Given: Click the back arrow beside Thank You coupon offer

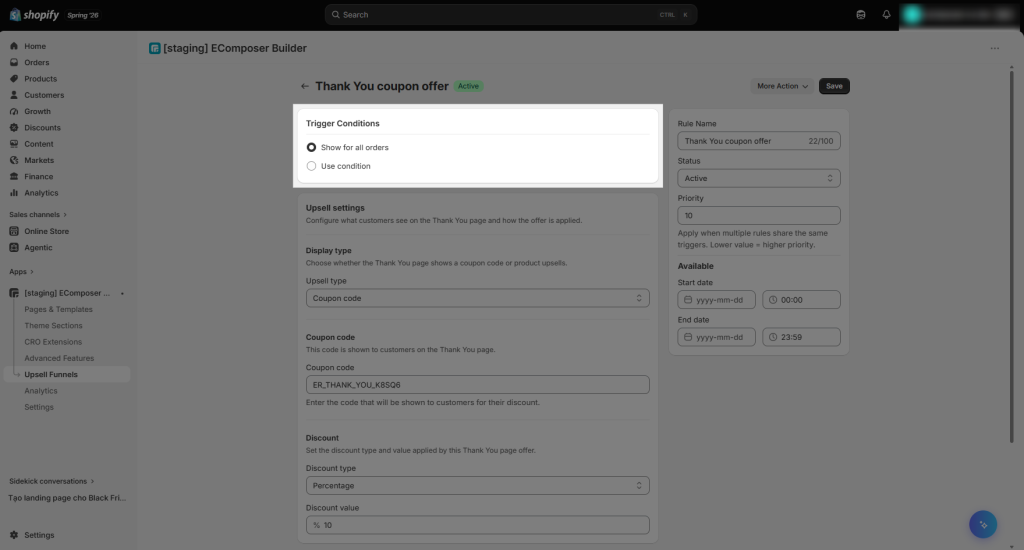Looking at the screenshot, I should coord(305,86).
